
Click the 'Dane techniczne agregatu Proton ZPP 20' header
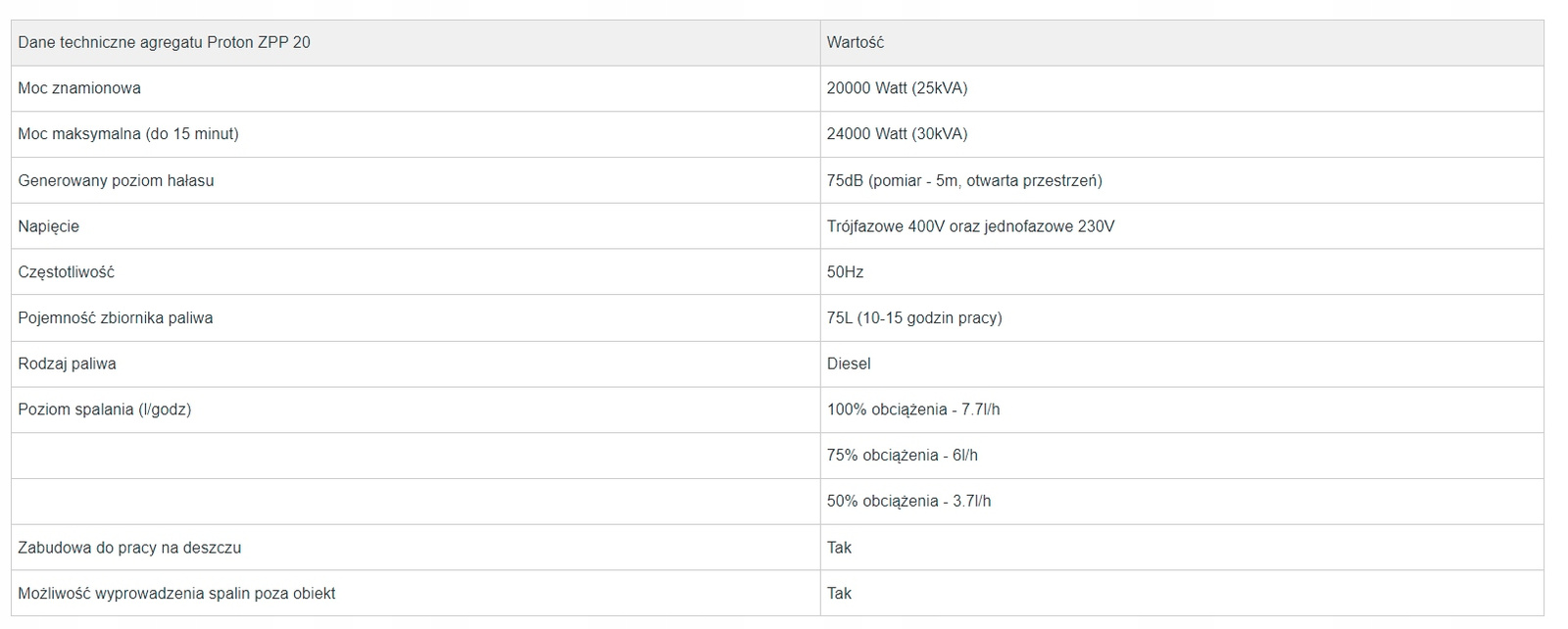[164, 43]
